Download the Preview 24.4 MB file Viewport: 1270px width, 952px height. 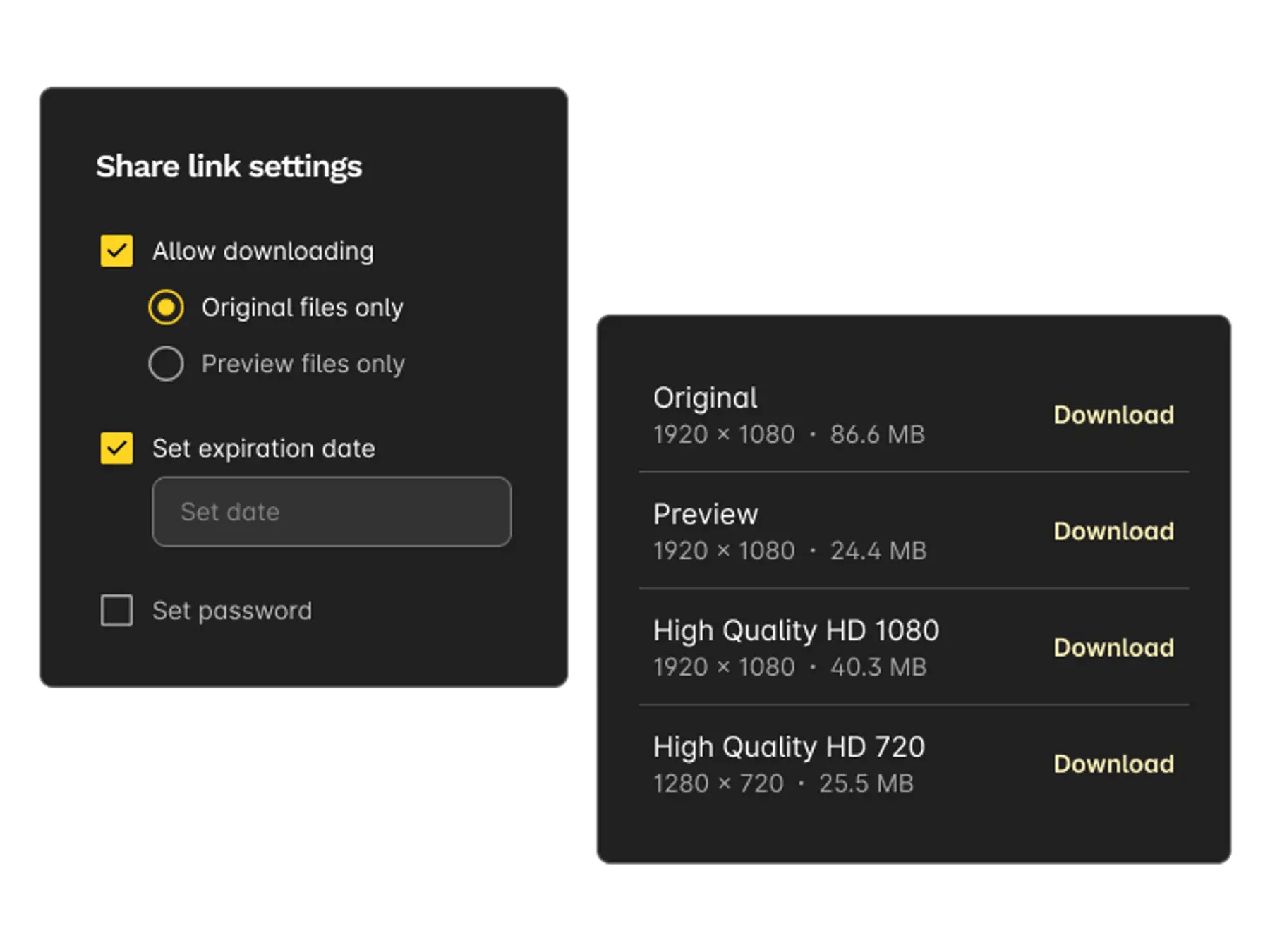(1113, 532)
